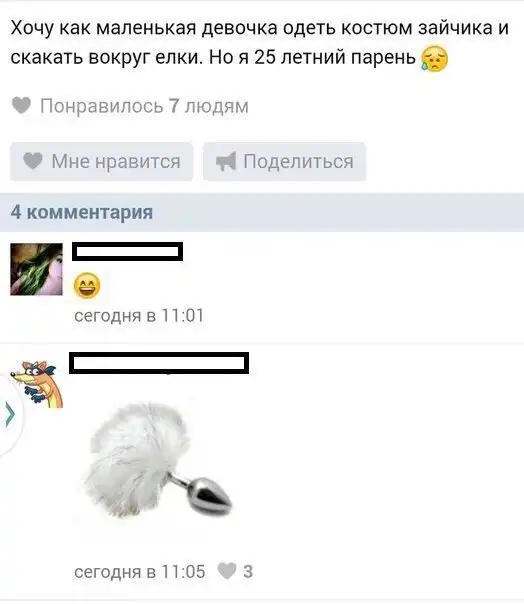This screenshot has height=604, width=524.
Task: Click the crying emoji in post text
Action: 435,59
